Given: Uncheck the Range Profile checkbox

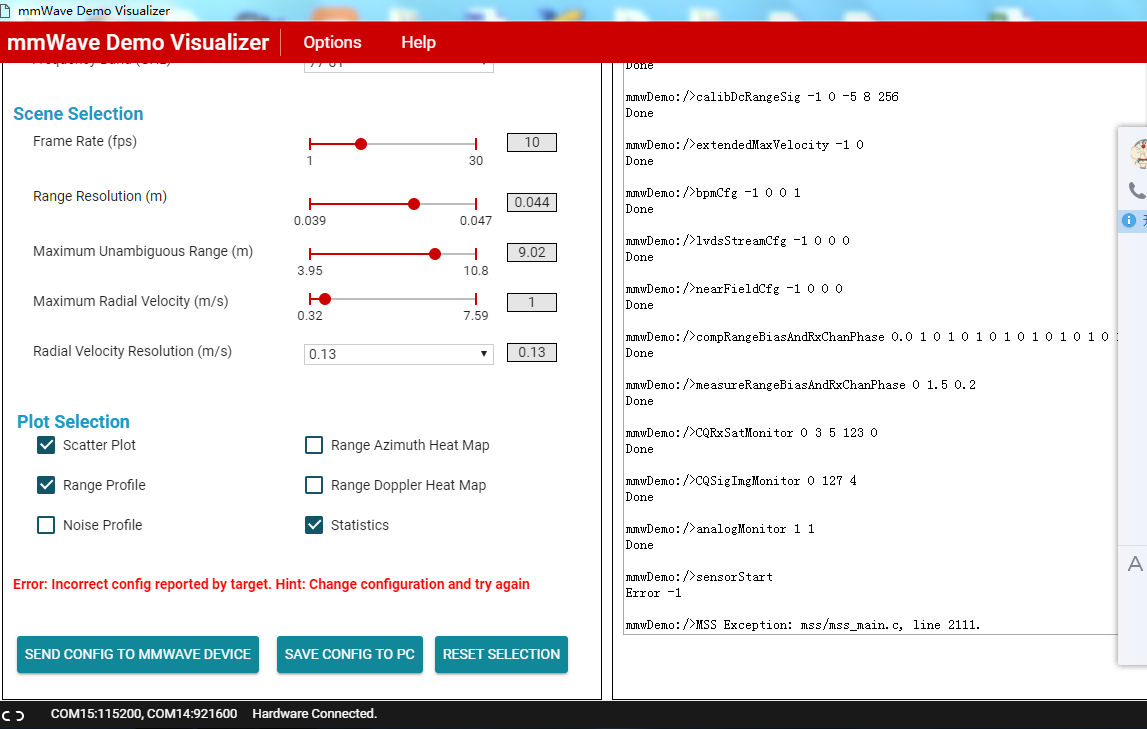Looking at the screenshot, I should click(x=46, y=485).
